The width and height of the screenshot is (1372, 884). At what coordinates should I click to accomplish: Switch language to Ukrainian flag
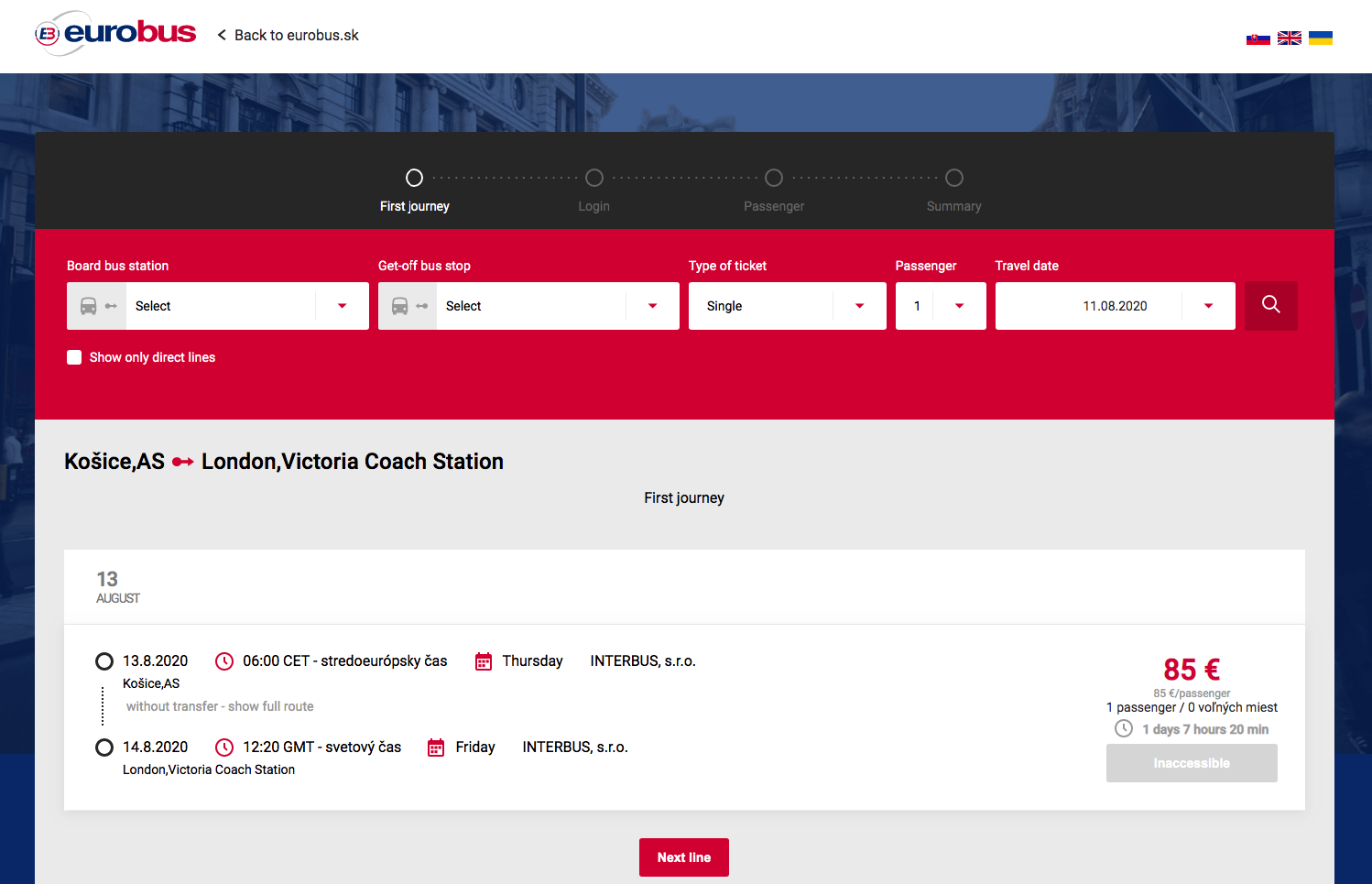click(x=1321, y=38)
